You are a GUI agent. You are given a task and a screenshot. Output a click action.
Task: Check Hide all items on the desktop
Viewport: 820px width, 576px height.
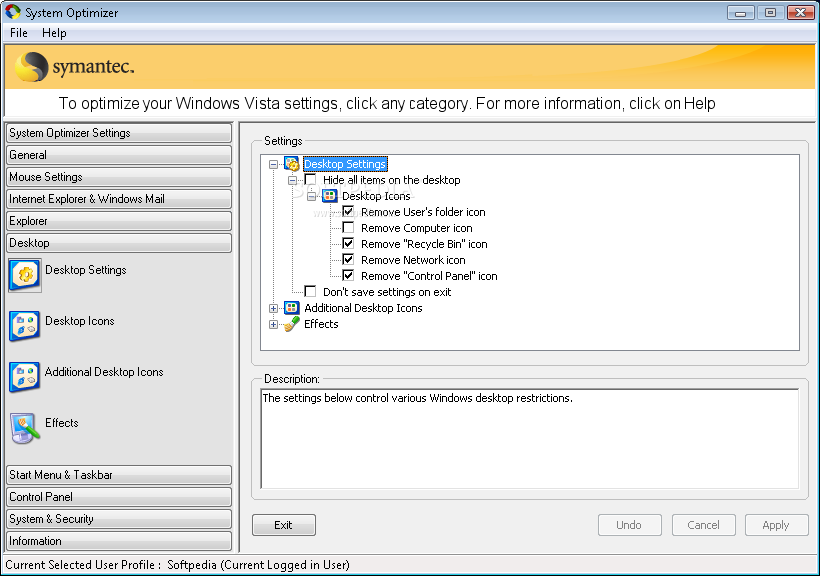pos(310,180)
